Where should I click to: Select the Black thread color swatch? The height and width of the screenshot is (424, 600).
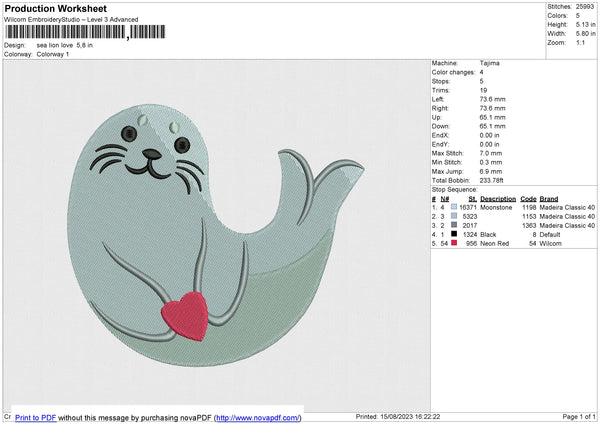point(454,234)
